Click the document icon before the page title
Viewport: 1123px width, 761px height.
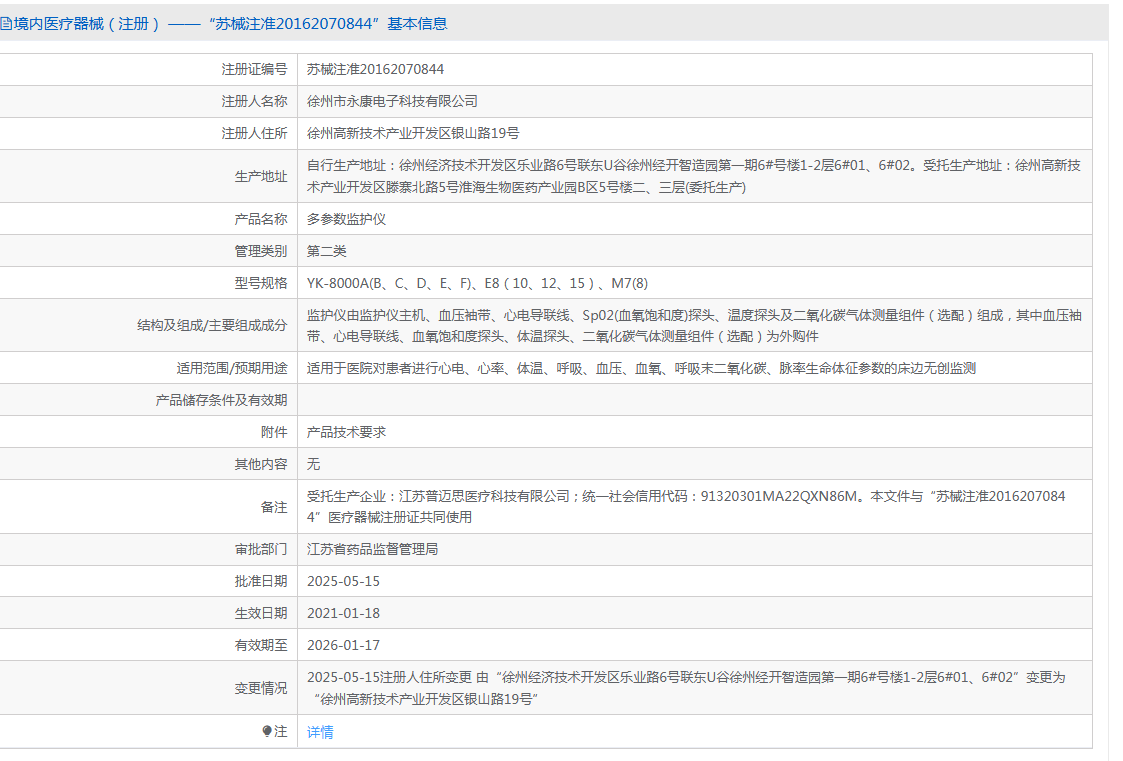pyautogui.click(x=5, y=24)
